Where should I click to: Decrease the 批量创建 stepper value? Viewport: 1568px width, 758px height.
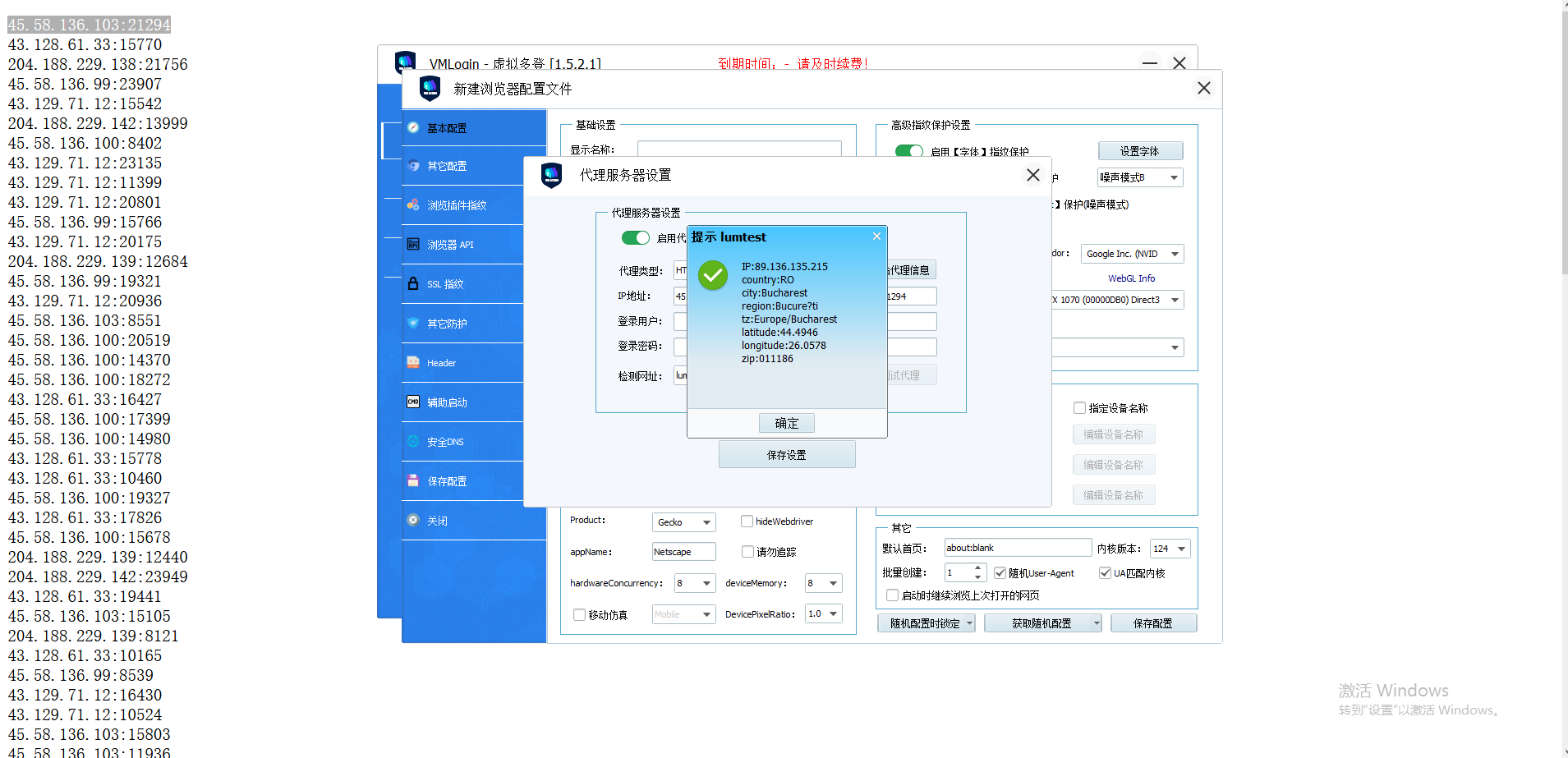pos(977,577)
